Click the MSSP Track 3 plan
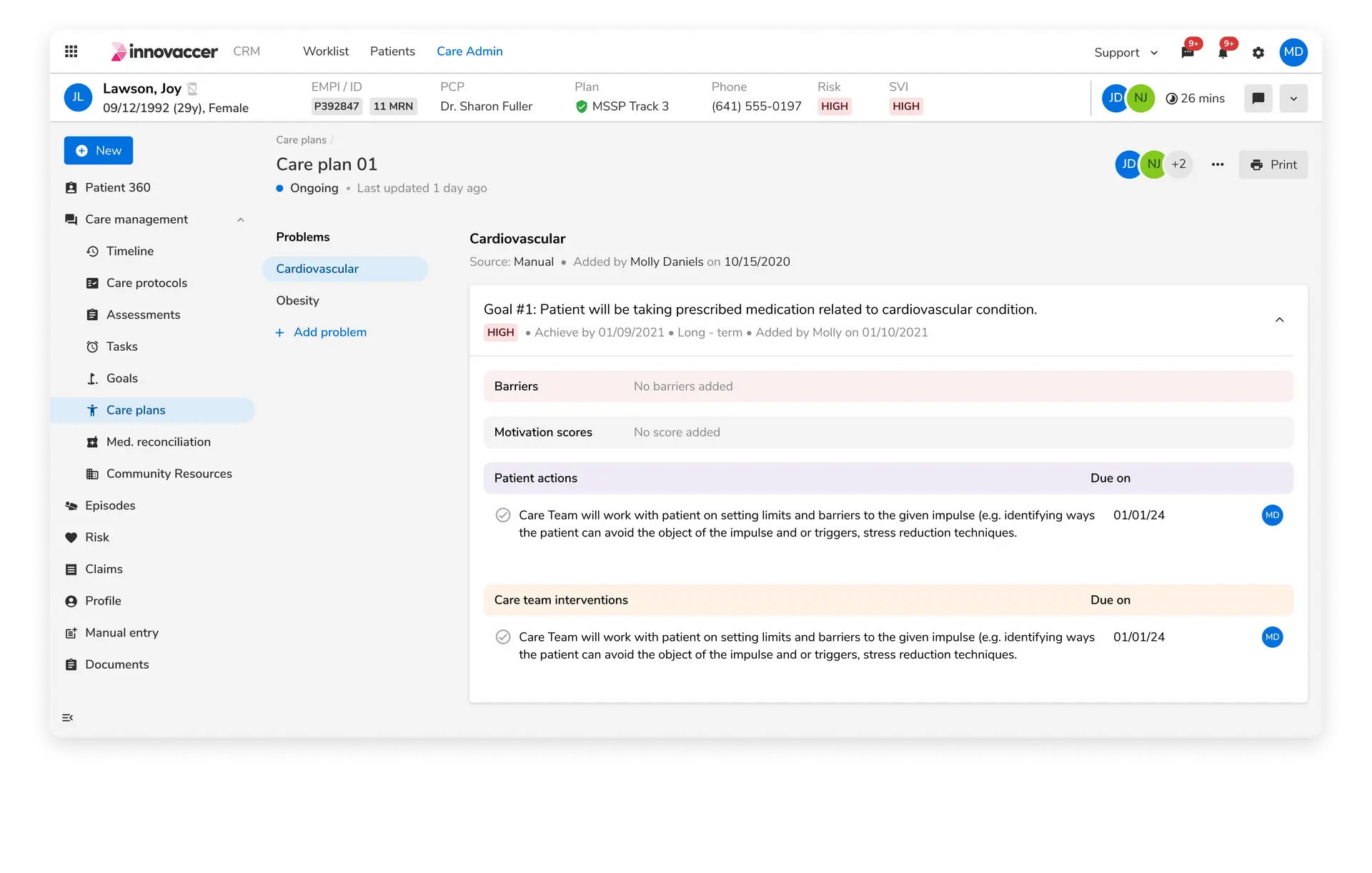This screenshot has width=1372, height=873. pyautogui.click(x=622, y=106)
